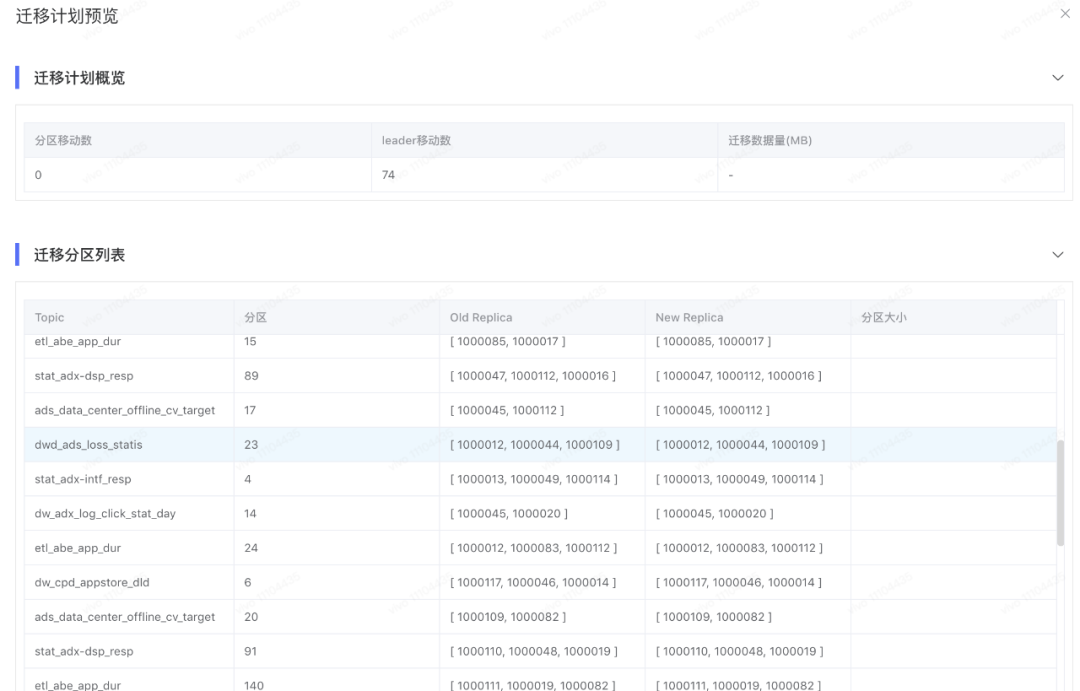1080x691 pixels.
Task: Click the 迁移数据量(MB) overview header cell
Action: click(770, 140)
